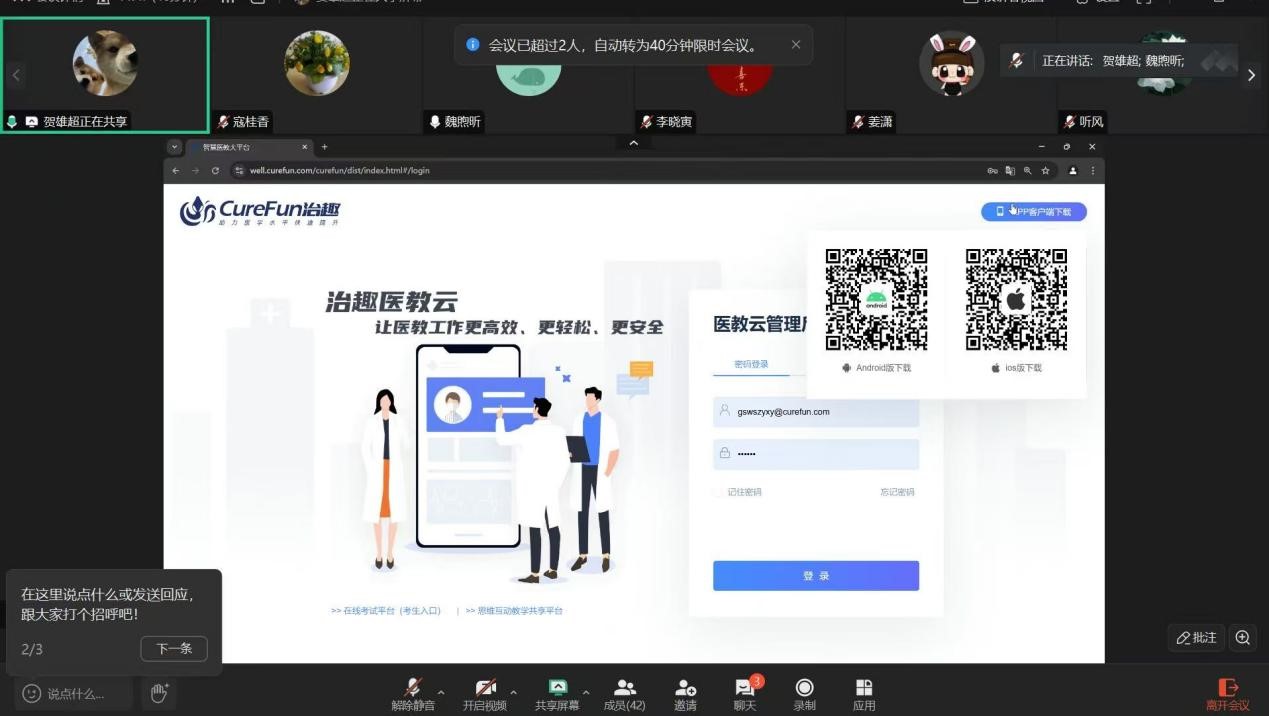Screen dimensions: 1269x716
Task: Expand microphone options arrow
Action: click(x=441, y=691)
